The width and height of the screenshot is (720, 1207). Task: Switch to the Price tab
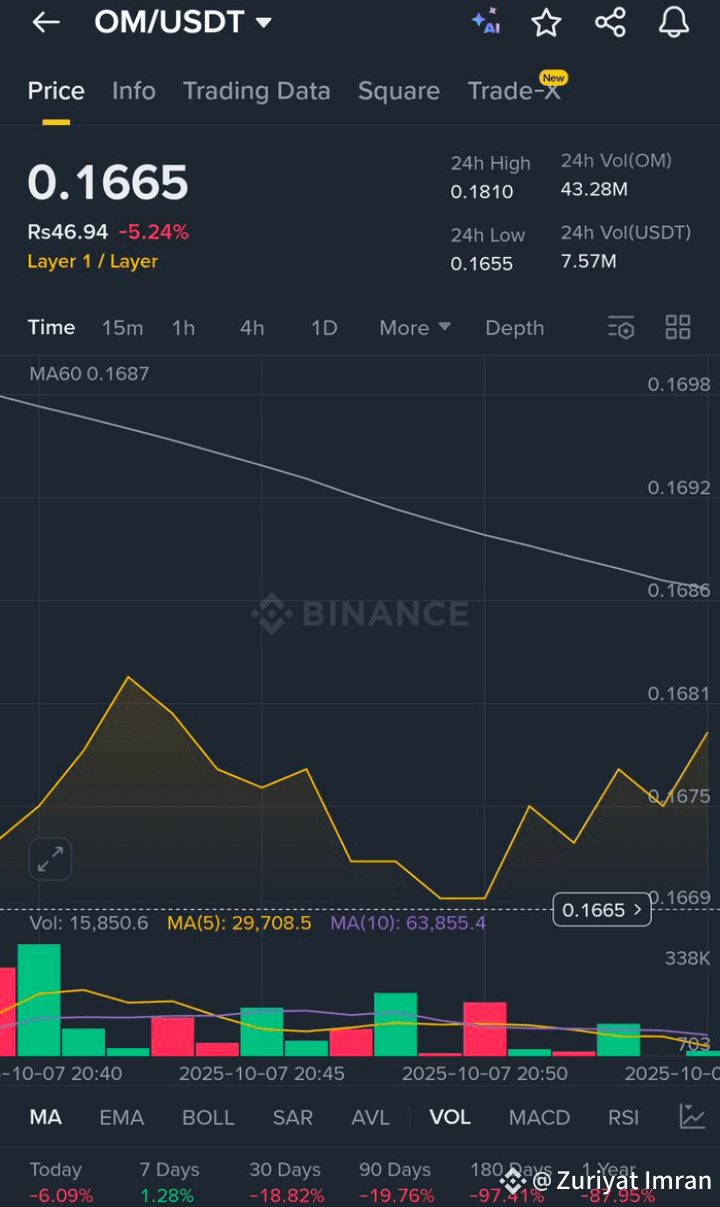tap(56, 91)
